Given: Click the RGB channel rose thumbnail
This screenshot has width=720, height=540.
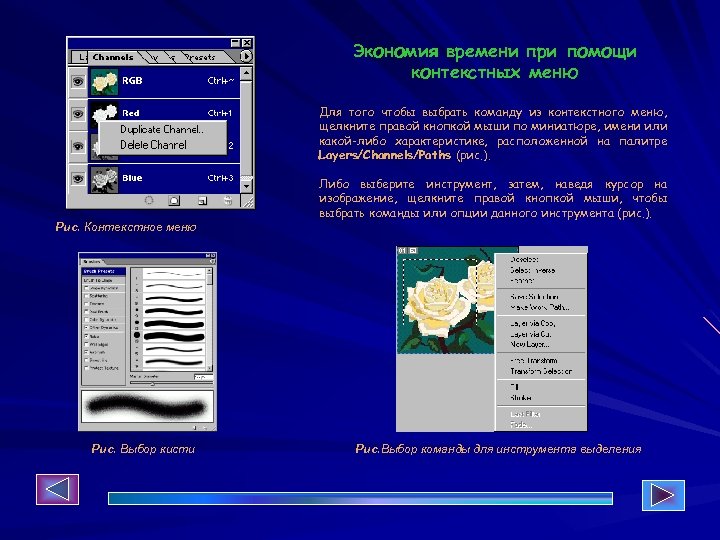Looking at the screenshot, I should [x=104, y=82].
